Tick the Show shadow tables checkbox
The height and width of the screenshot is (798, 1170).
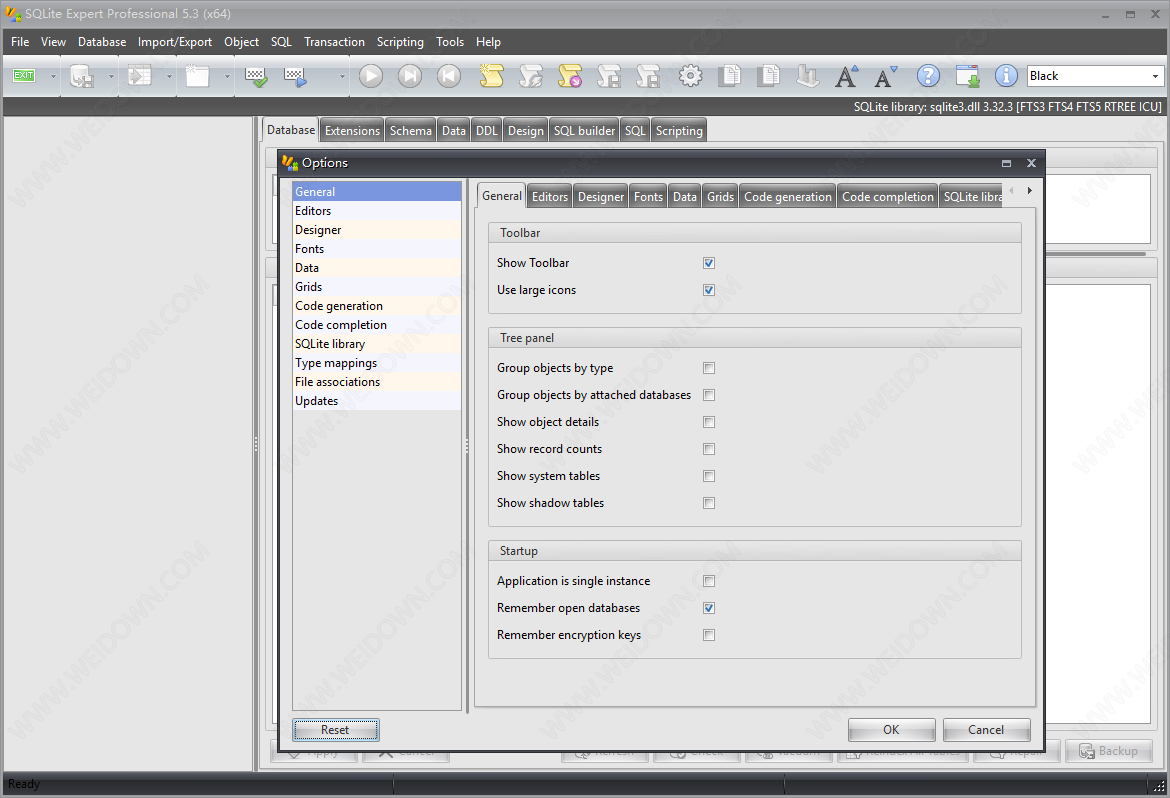point(709,502)
